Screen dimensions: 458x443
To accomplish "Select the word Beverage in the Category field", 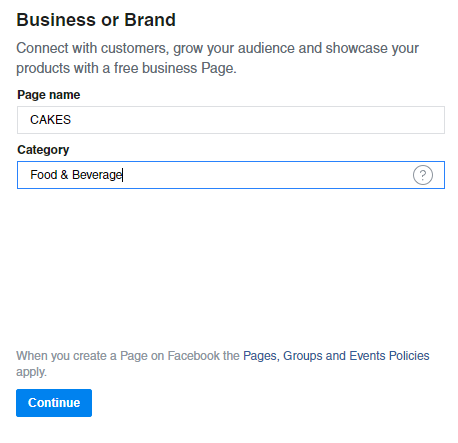I will [x=97, y=175].
